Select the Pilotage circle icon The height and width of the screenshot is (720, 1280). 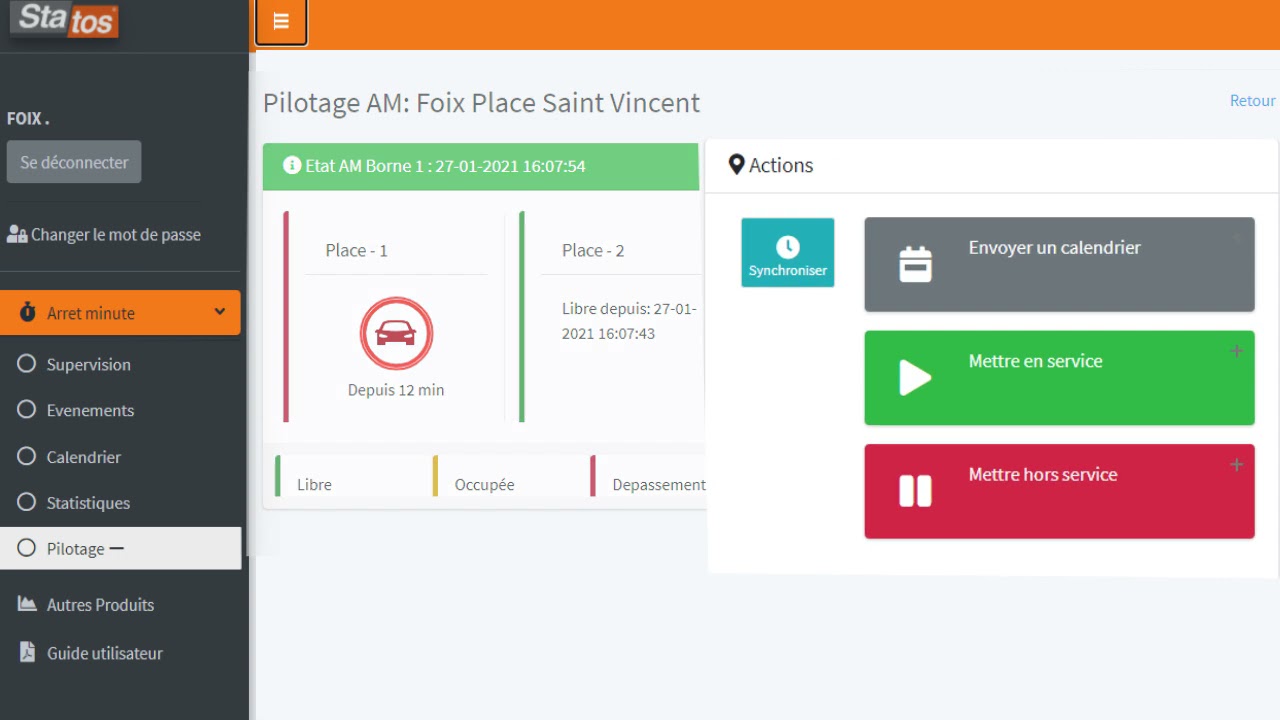[x=27, y=548]
